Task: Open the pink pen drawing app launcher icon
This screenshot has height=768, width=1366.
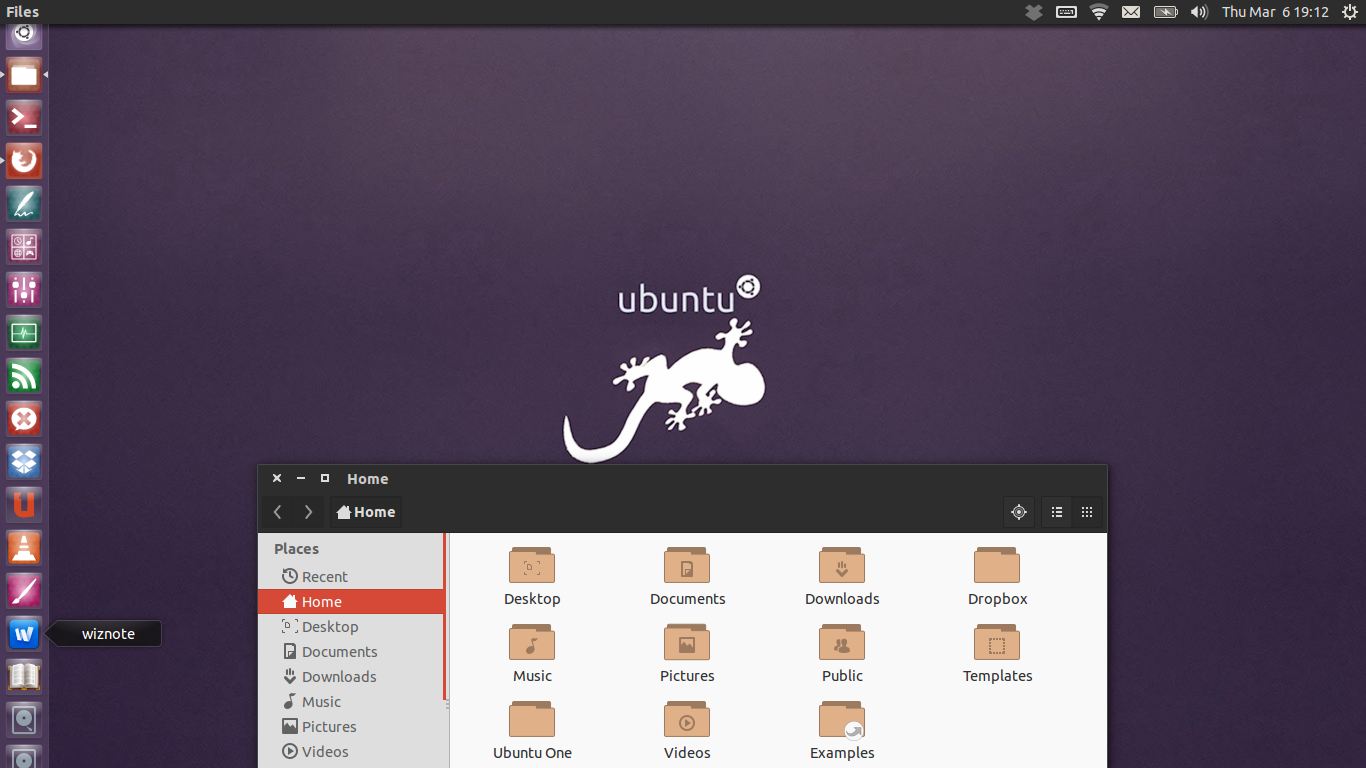Action: [x=24, y=591]
